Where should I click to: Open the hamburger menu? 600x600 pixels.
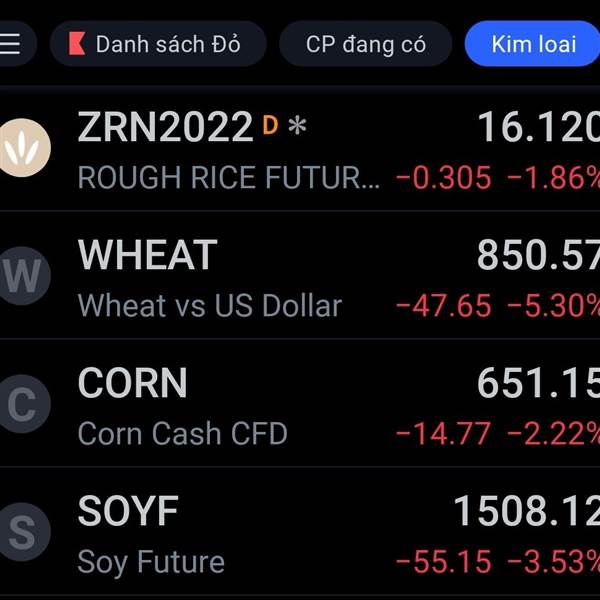[x=10, y=44]
